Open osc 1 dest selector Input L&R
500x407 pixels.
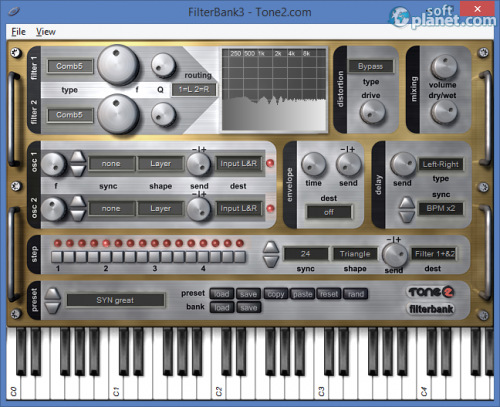(x=238, y=164)
